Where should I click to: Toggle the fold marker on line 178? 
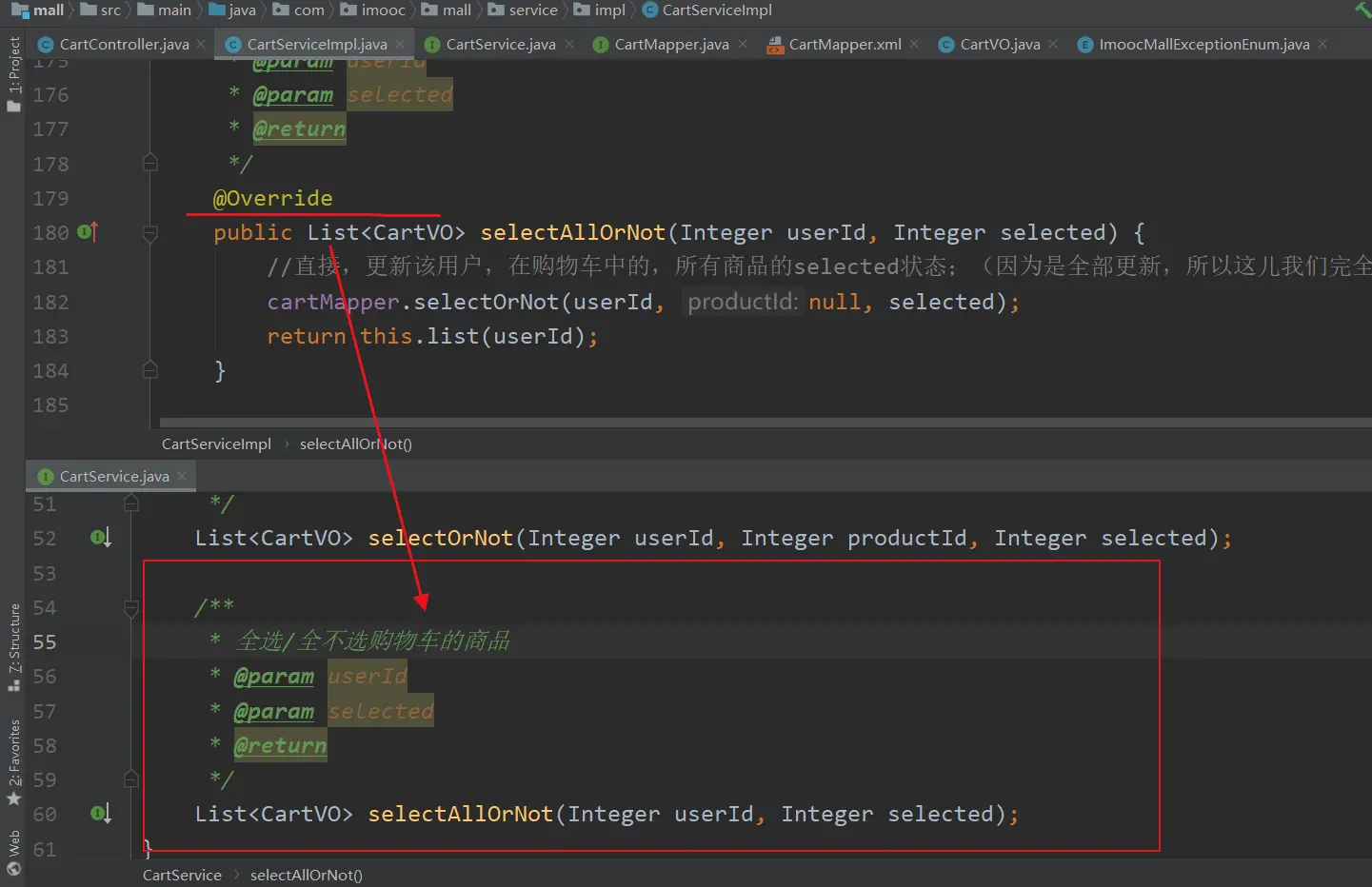pyautogui.click(x=150, y=164)
